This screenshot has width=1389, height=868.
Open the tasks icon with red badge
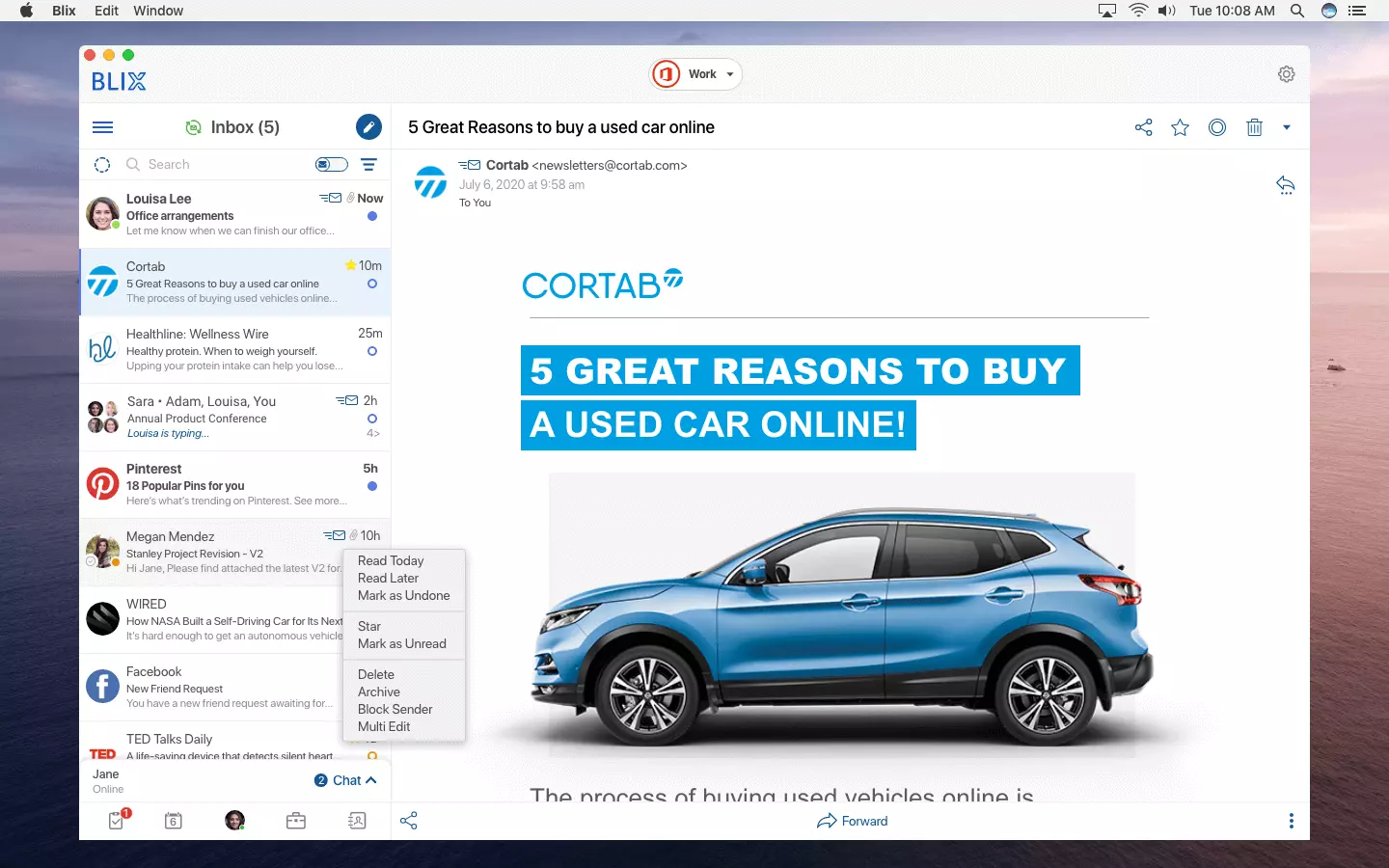click(x=118, y=820)
